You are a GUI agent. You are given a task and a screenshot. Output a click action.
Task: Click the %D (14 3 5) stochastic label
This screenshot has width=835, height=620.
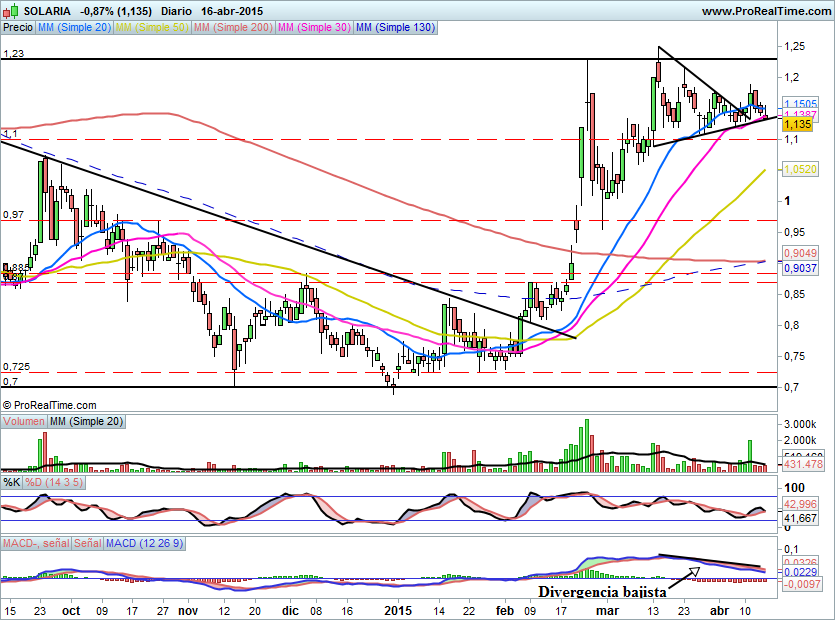(x=50, y=482)
